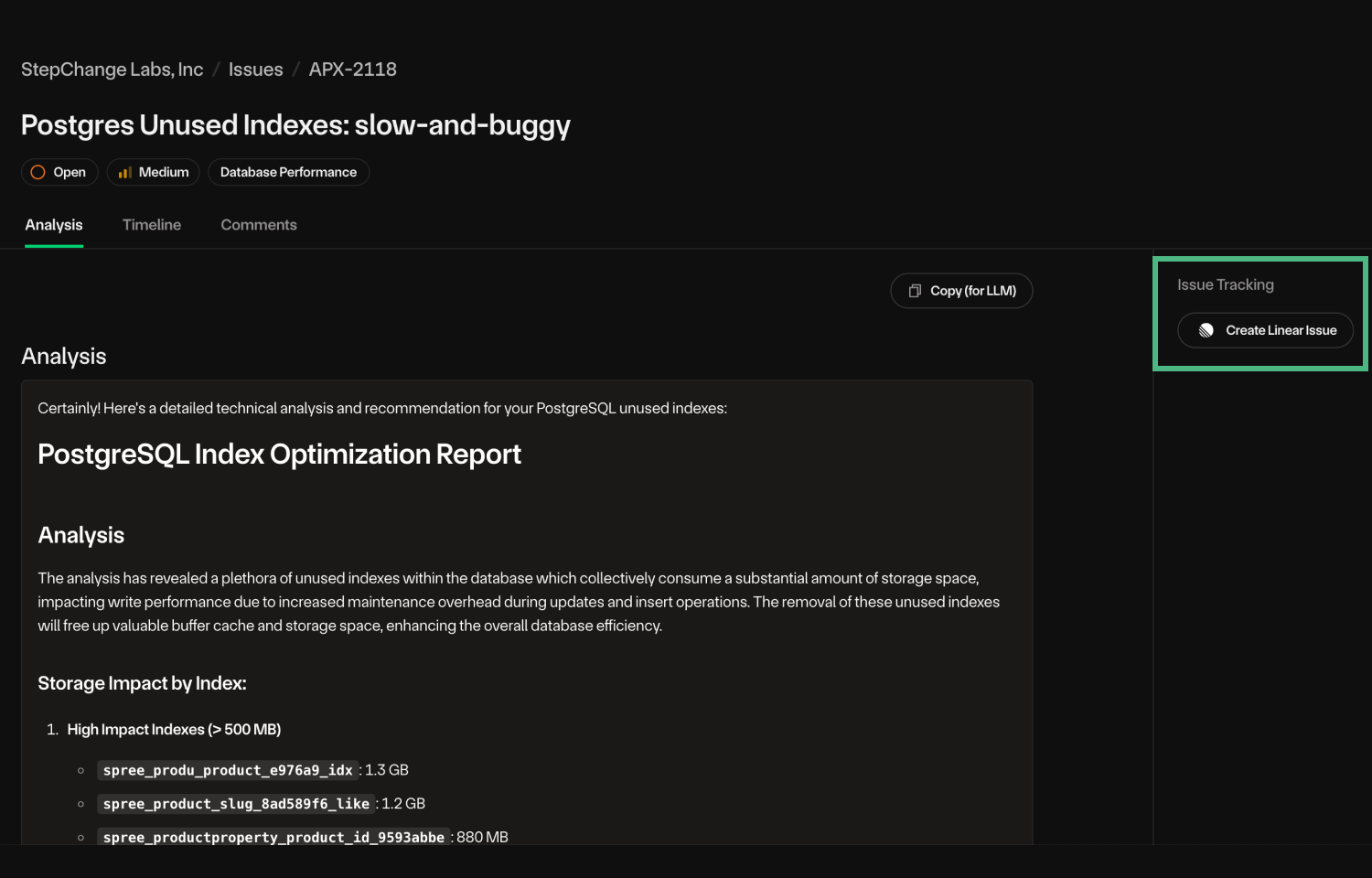Click the copy icon on Copy (for LLM) button
Image resolution: width=1372 pixels, height=878 pixels.
click(916, 290)
